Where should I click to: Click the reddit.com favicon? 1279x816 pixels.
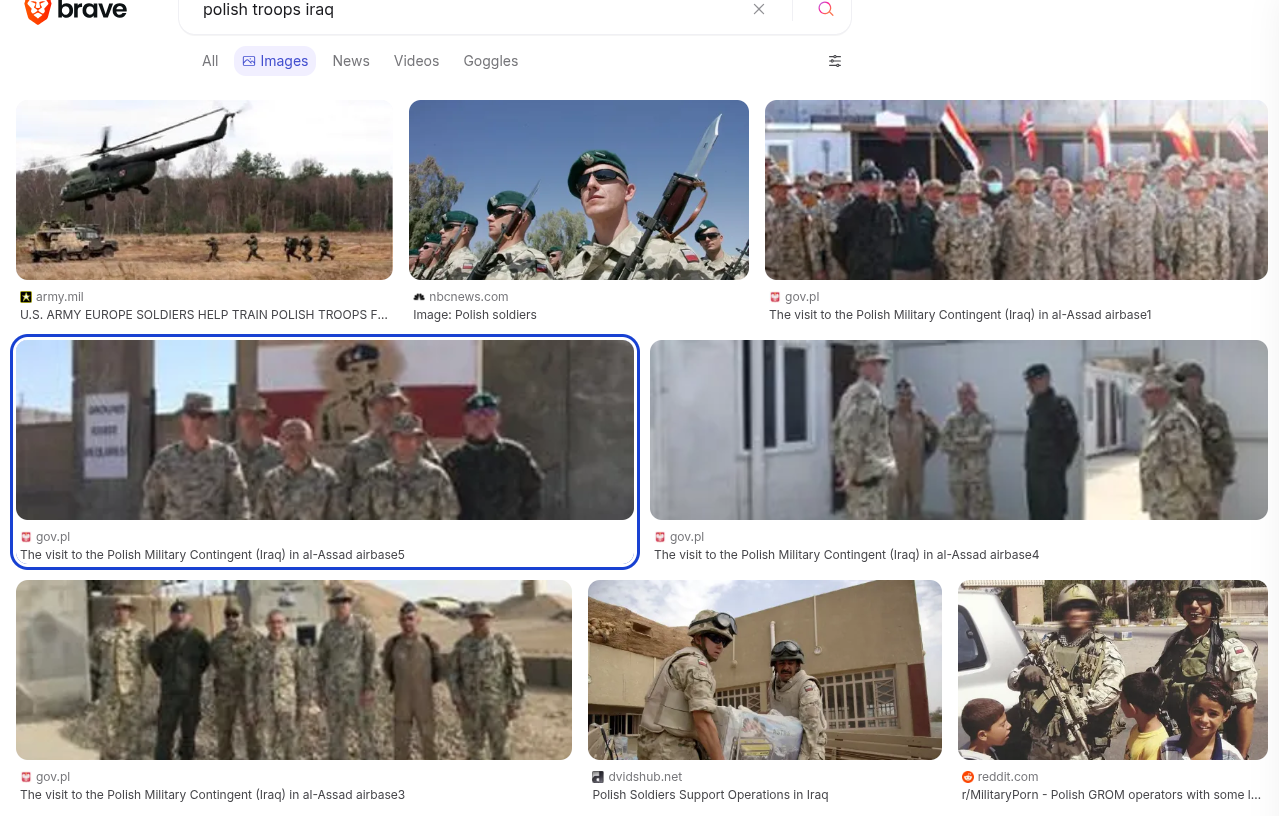tap(968, 777)
